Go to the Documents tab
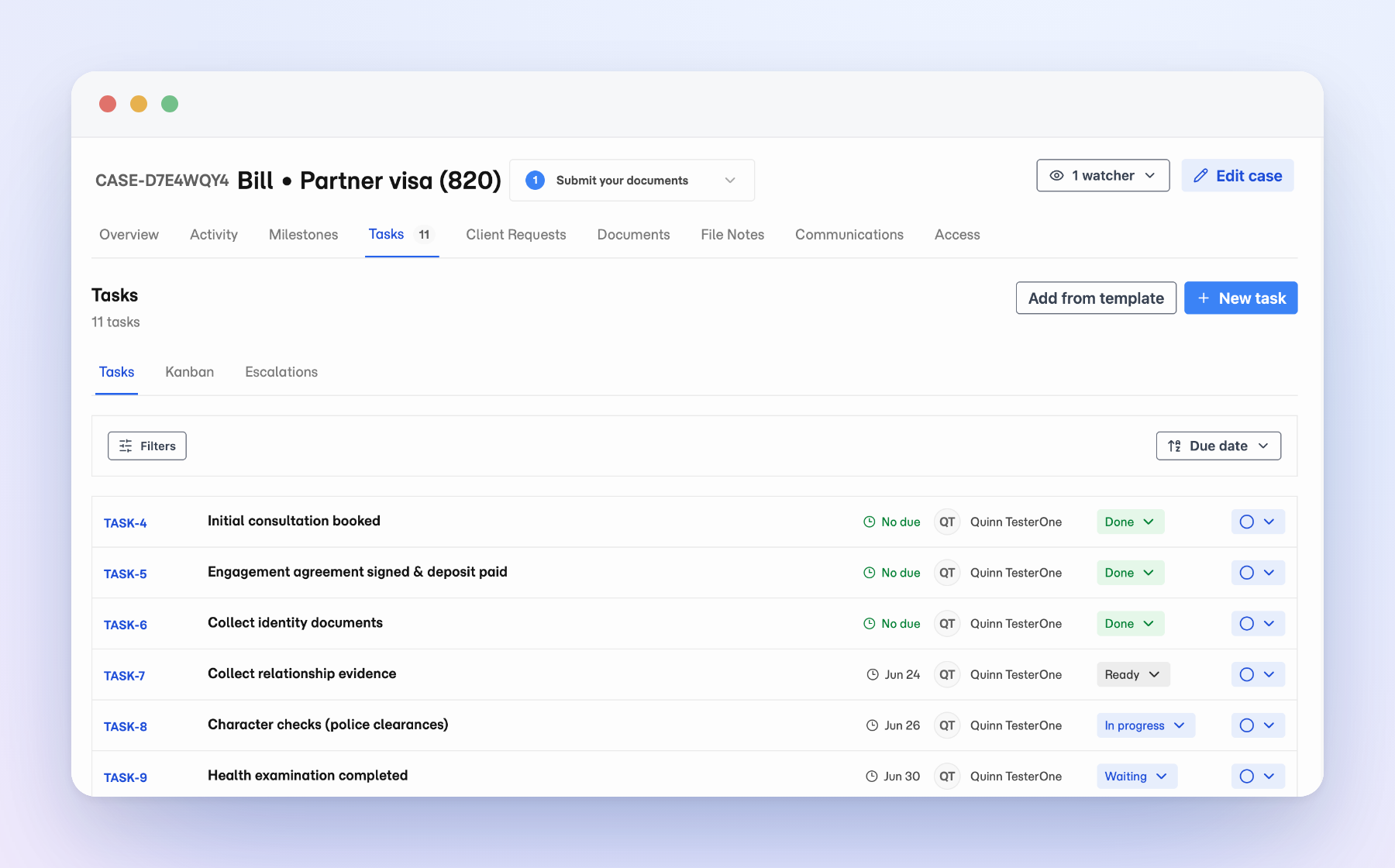 pos(633,235)
